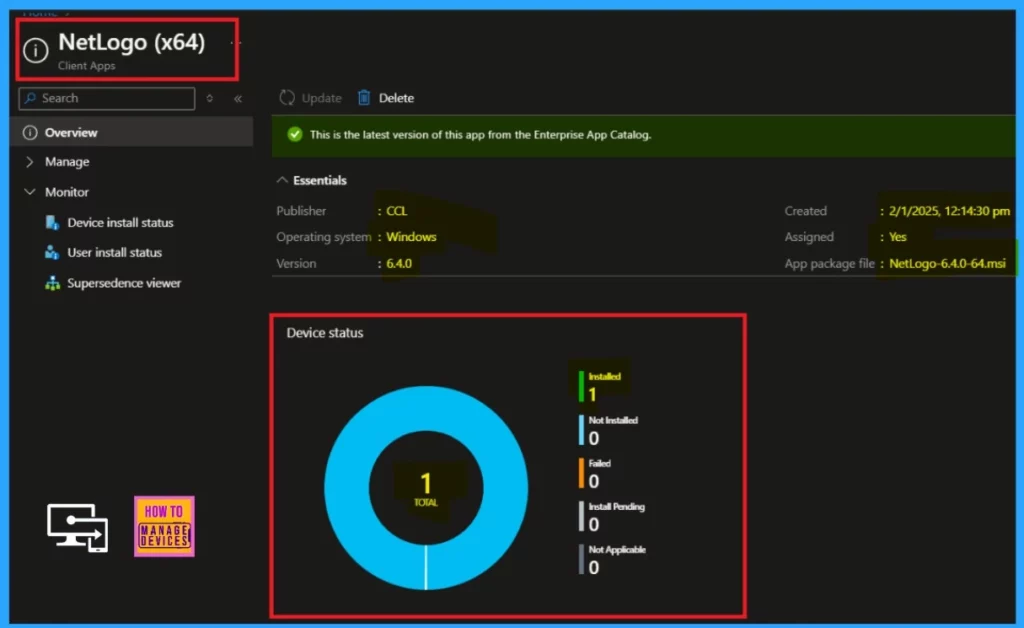
Task: Click the Supersedence viewer hierarchy icon
Action: pyautogui.click(x=52, y=283)
